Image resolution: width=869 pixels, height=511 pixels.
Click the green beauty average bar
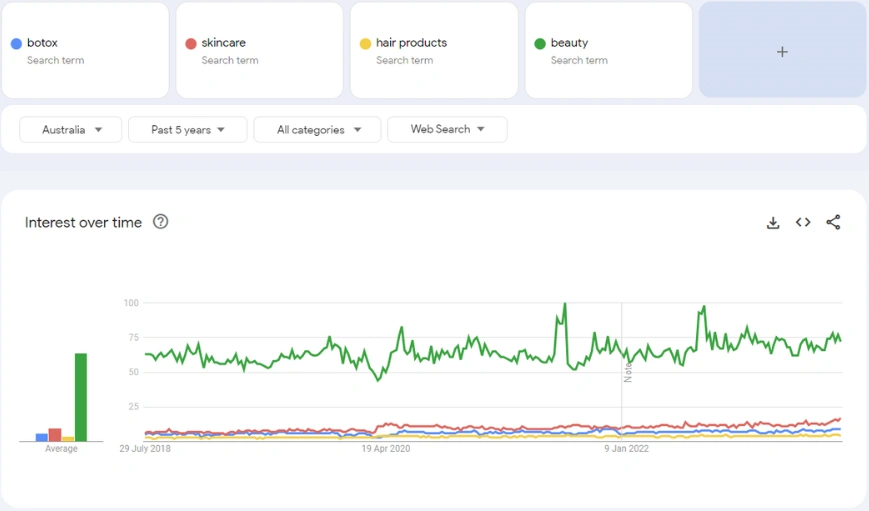coord(81,397)
